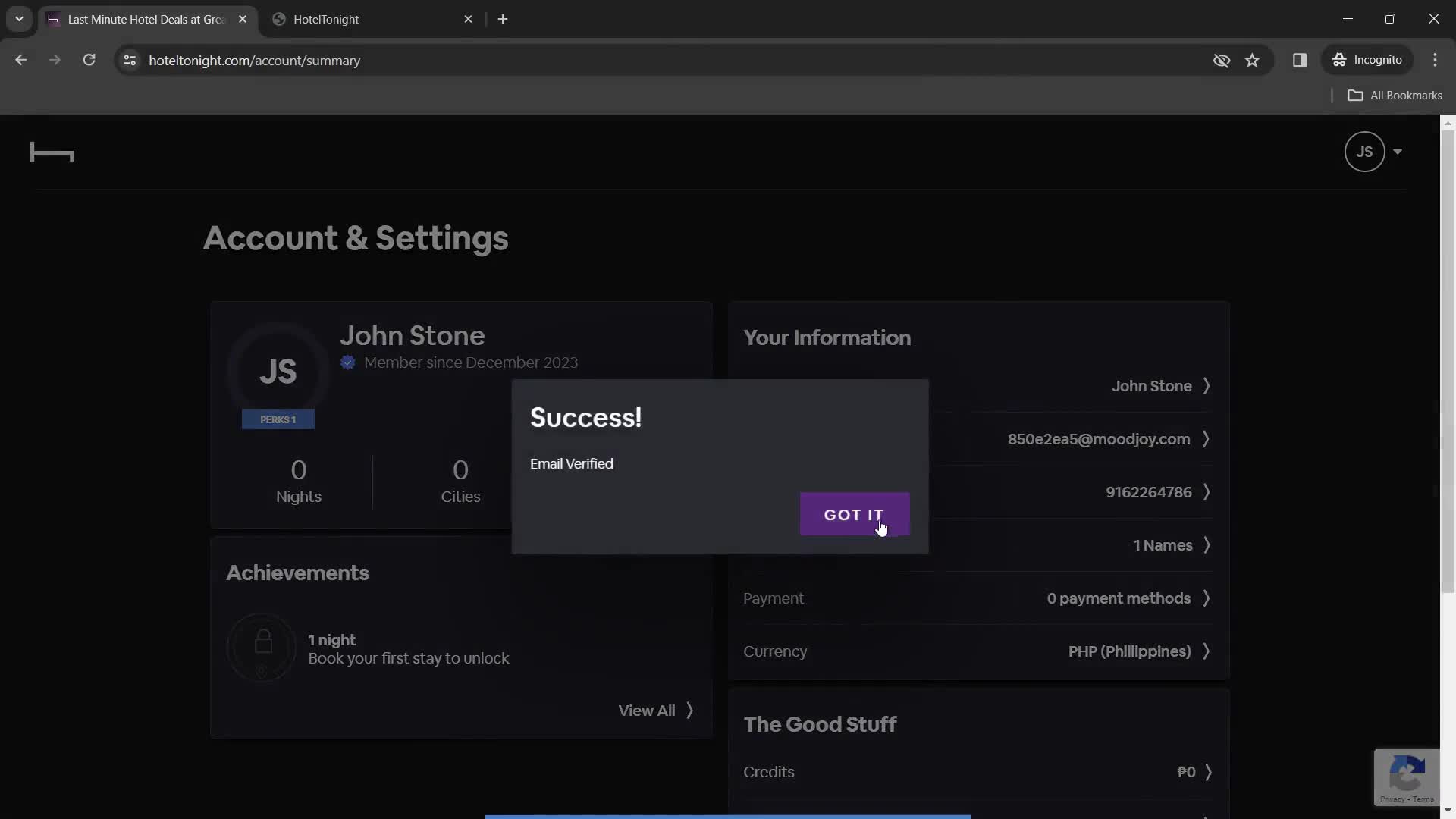Click the scroll up arrow
The image size is (1456, 819).
1448,123
